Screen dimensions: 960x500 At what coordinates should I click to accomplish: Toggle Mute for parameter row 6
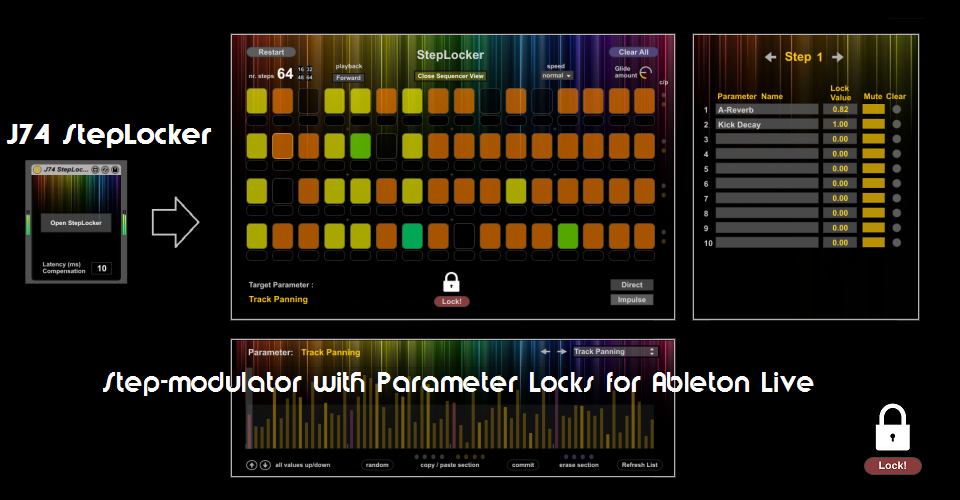[x=874, y=183]
